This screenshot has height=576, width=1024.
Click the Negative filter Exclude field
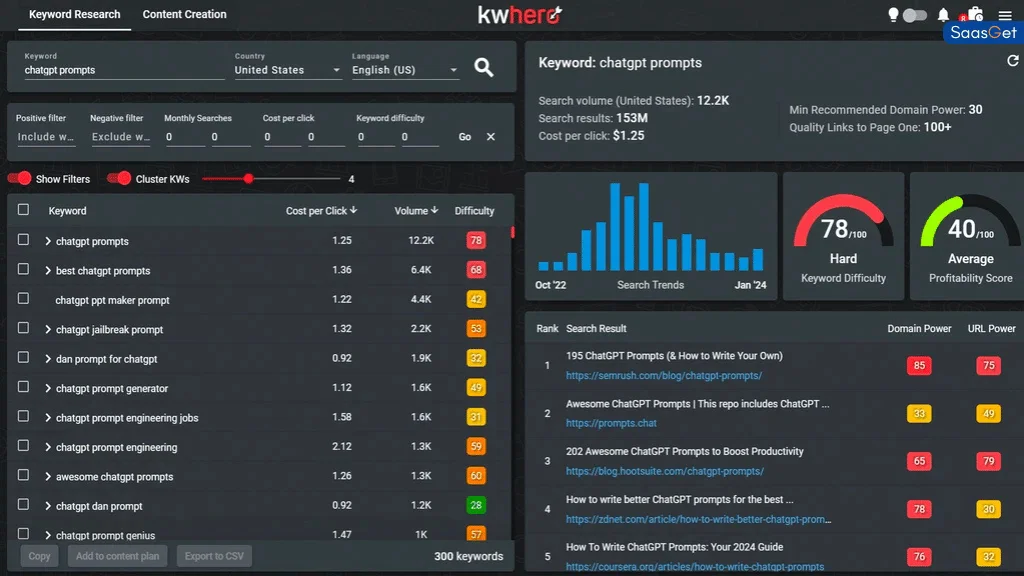pyautogui.click(x=121, y=136)
